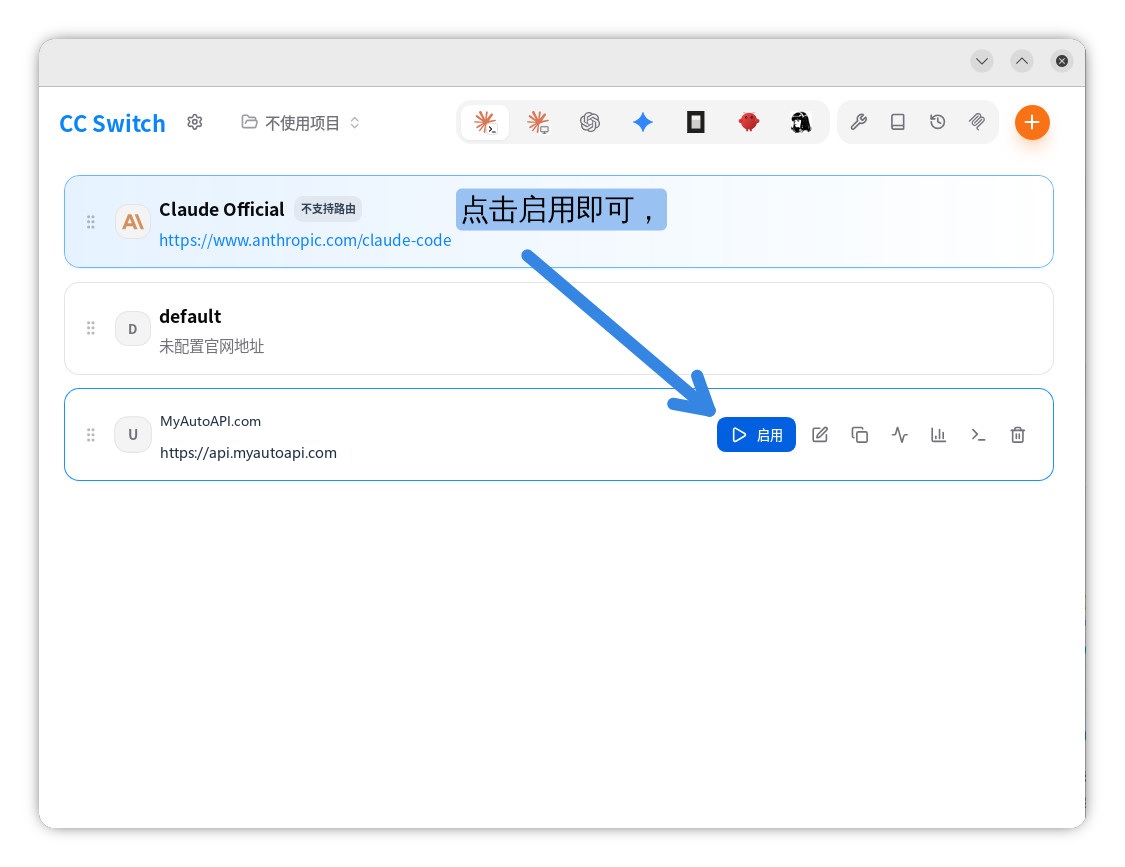Select the Claude Official provider name
This screenshot has width=1125, height=867.
click(x=222, y=209)
